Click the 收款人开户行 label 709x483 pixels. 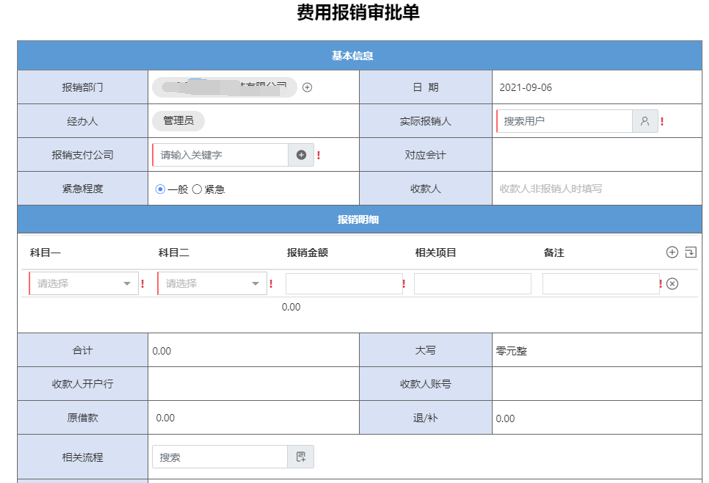pyautogui.click(x=83, y=384)
